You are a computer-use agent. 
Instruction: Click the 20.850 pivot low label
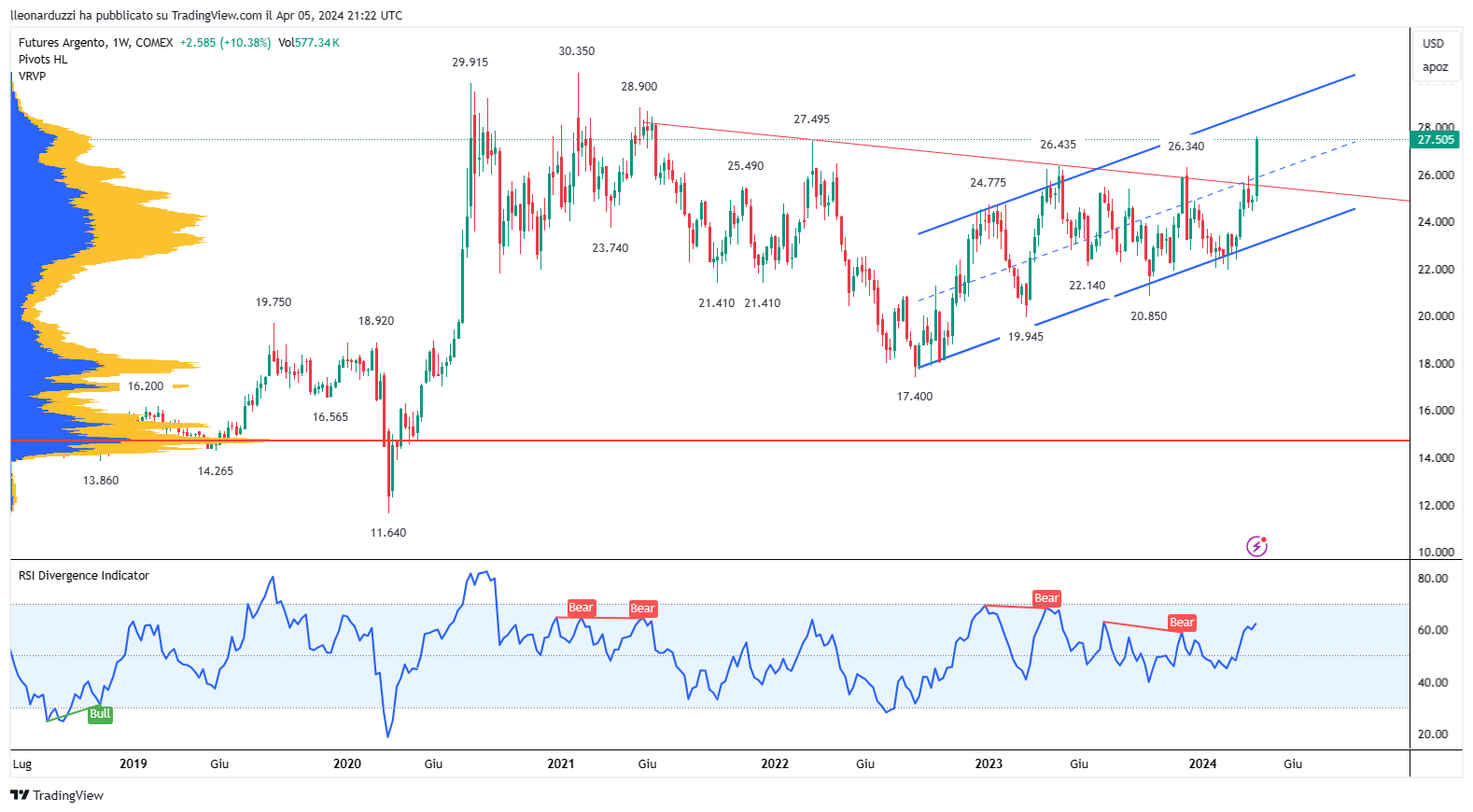(x=1149, y=316)
